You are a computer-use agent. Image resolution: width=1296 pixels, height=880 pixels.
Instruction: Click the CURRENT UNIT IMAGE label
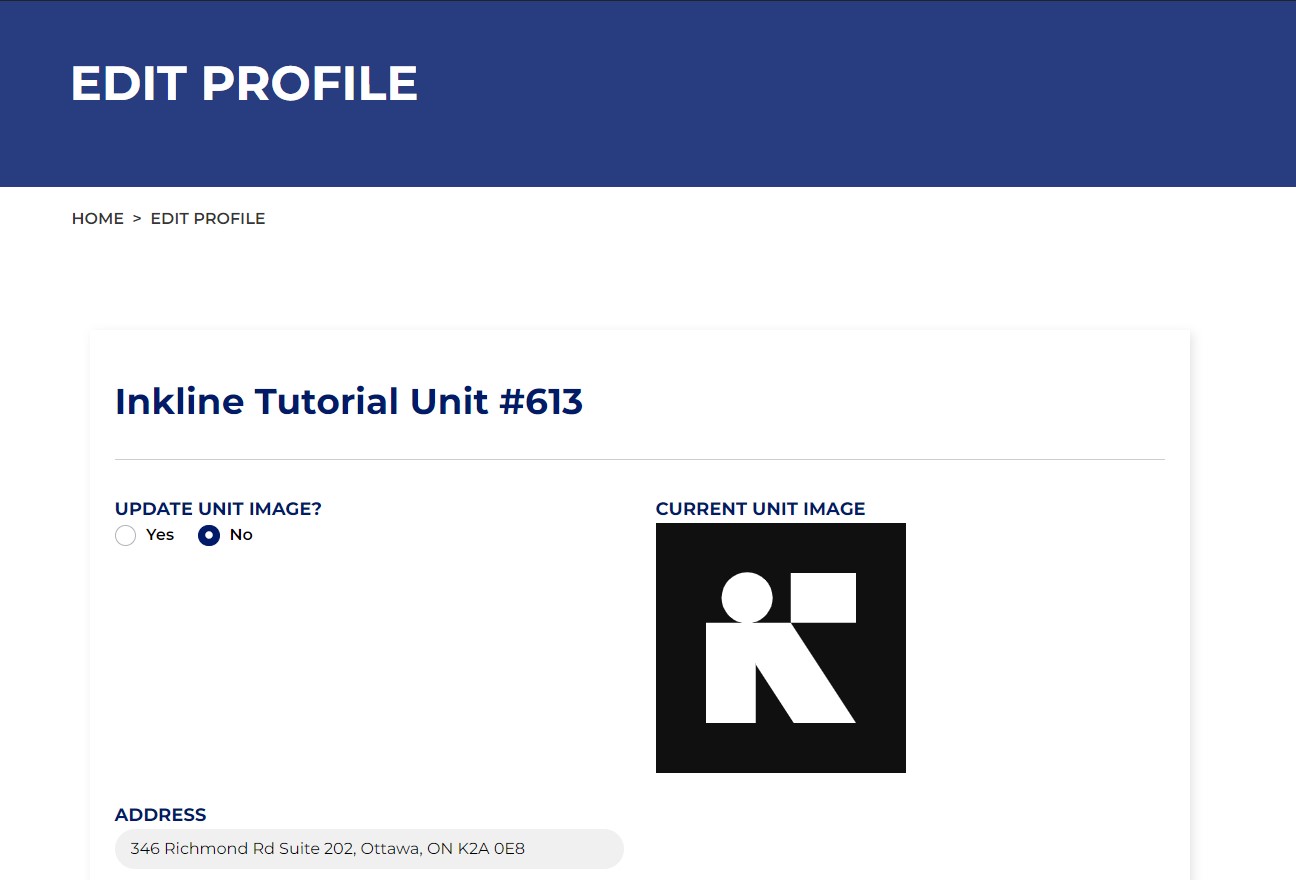pyautogui.click(x=760, y=509)
